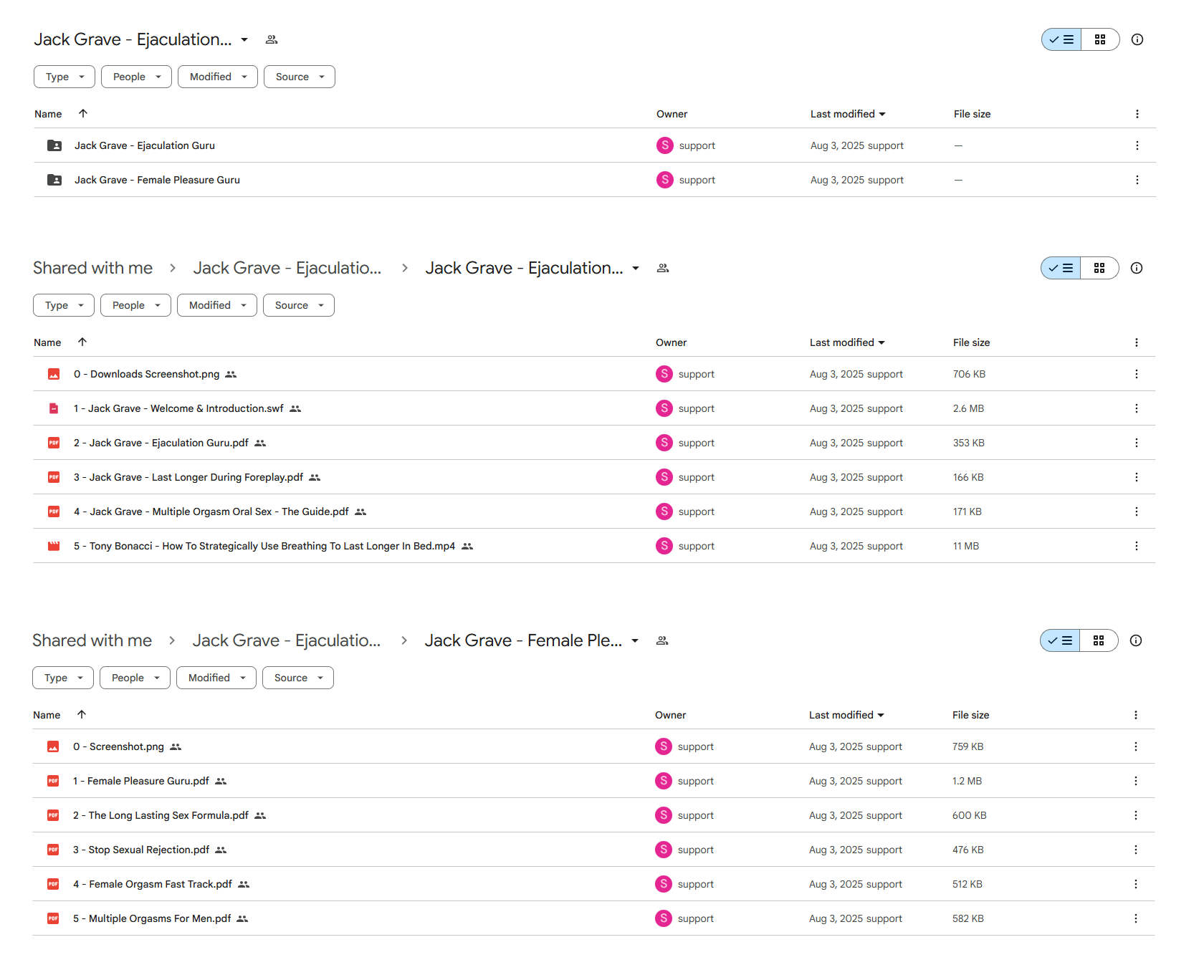
Task: Click the view details info icon in the top panel
Action: (x=1137, y=39)
